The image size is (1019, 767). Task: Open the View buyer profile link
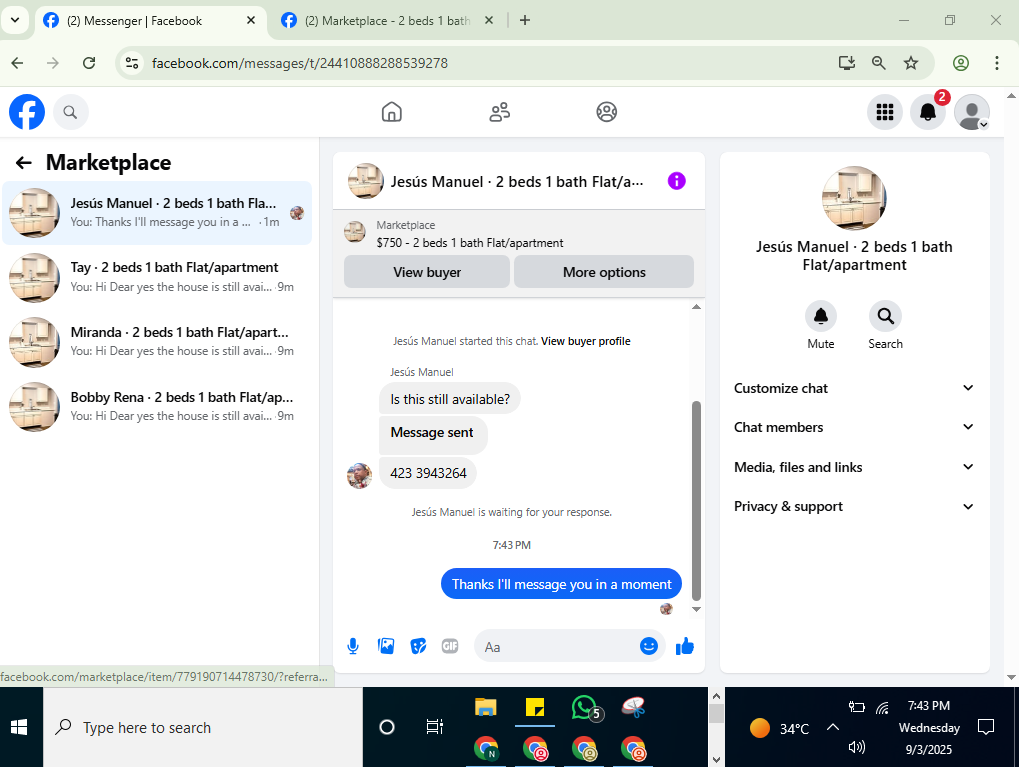(586, 341)
